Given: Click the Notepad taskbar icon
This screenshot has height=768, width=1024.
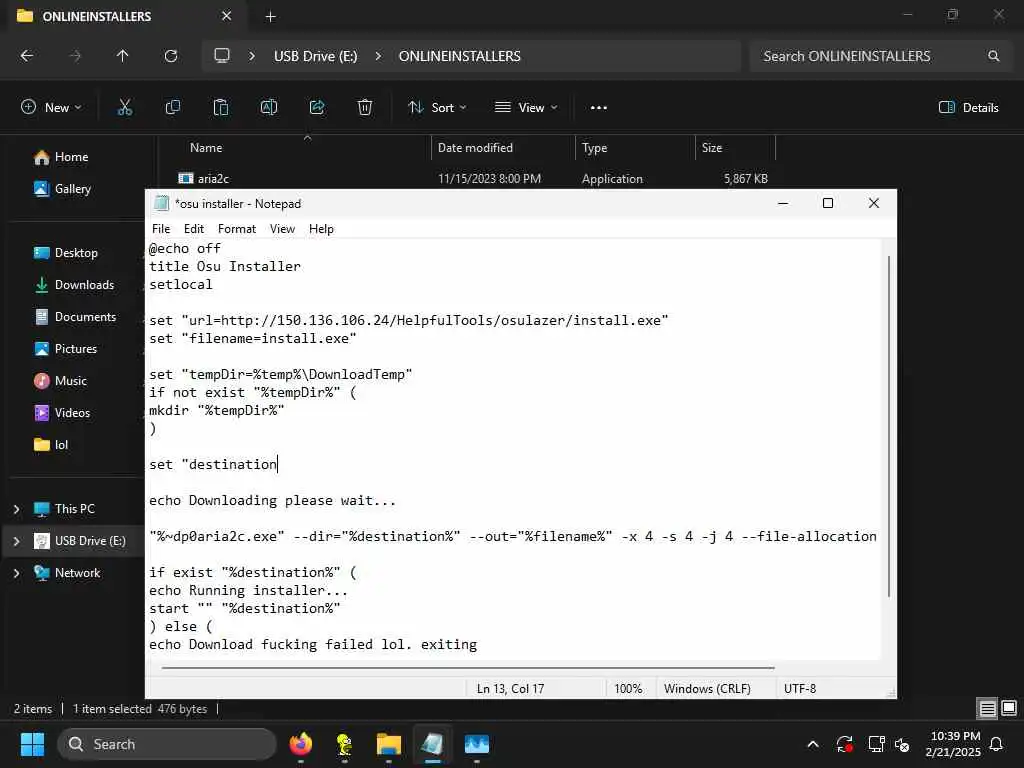Looking at the screenshot, I should pyautogui.click(x=432, y=744).
